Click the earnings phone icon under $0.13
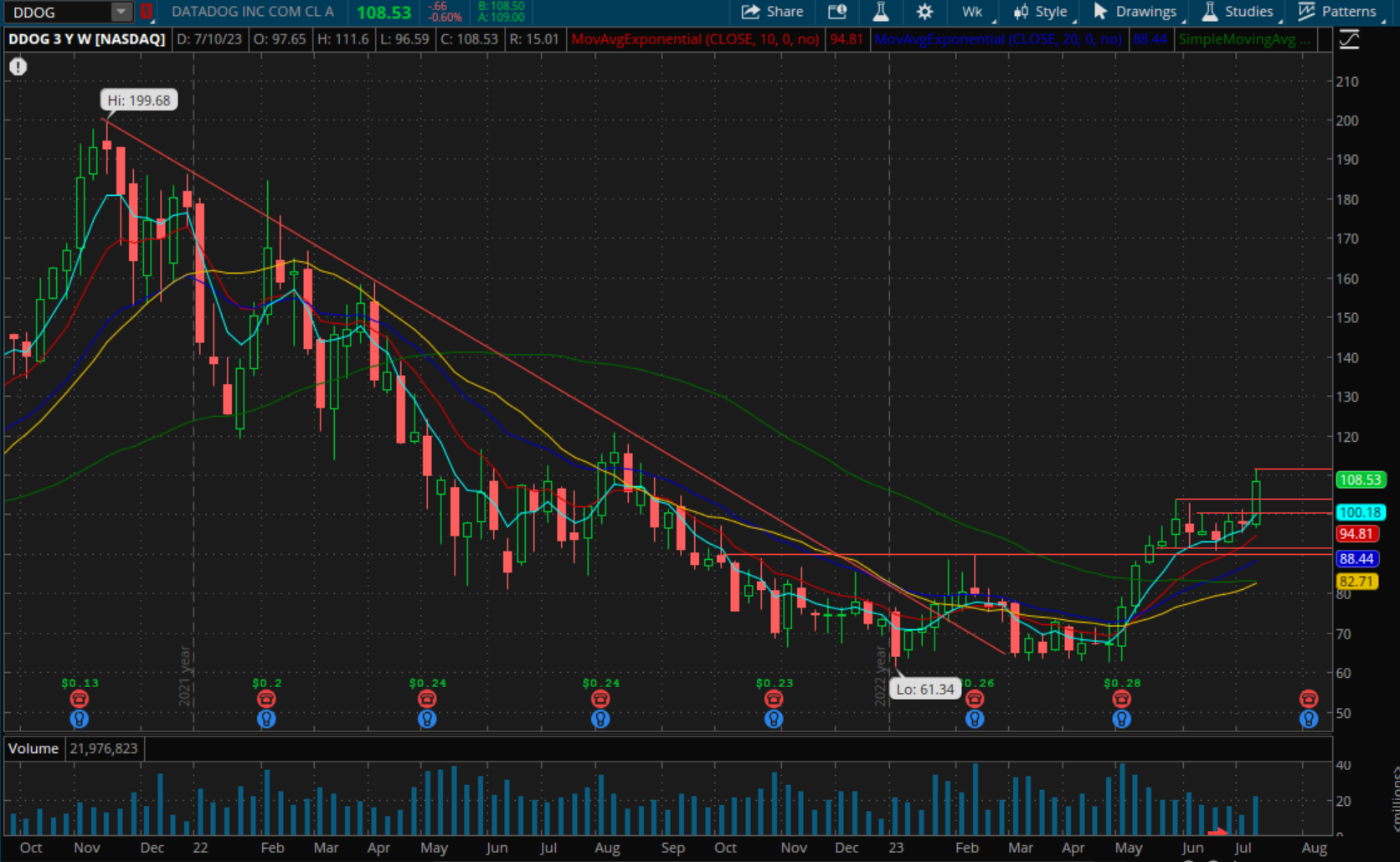Image resolution: width=1400 pixels, height=862 pixels. (80, 699)
